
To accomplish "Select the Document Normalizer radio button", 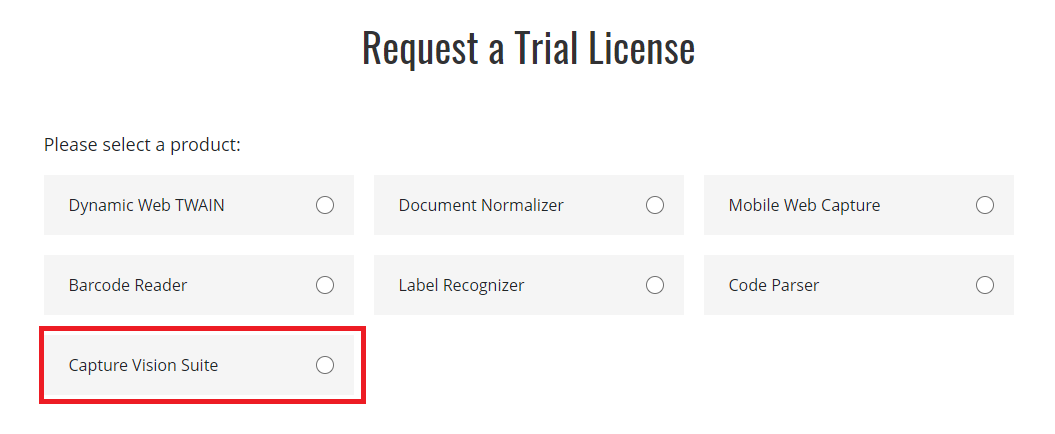I will click(655, 205).
